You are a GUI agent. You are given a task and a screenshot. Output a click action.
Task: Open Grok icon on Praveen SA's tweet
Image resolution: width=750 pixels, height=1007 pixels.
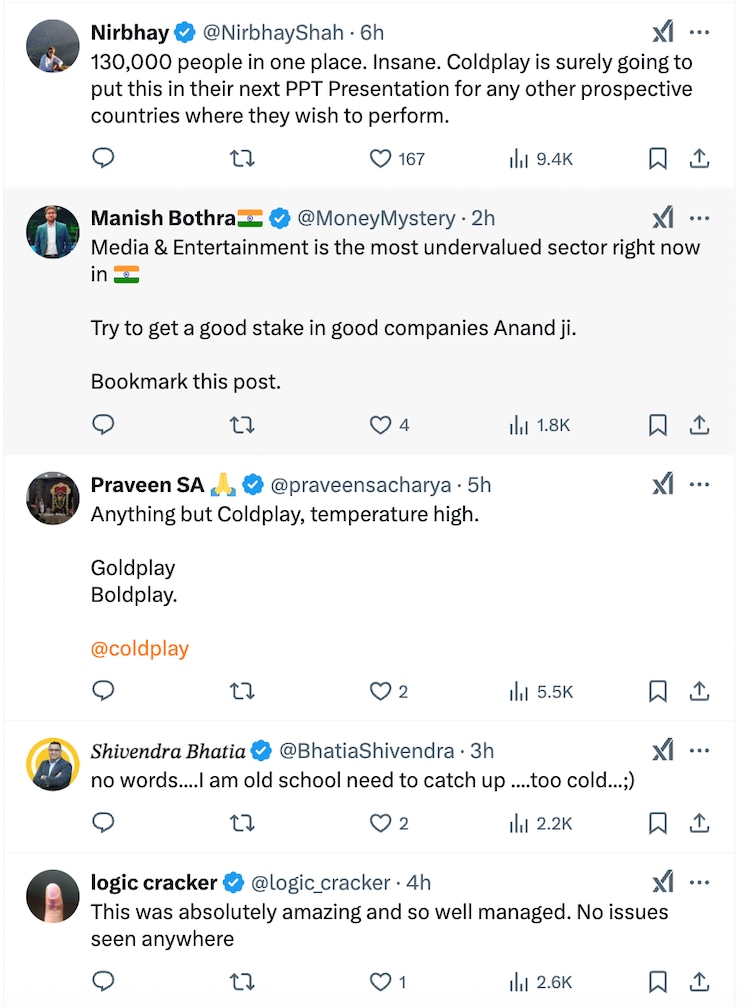[x=662, y=485]
